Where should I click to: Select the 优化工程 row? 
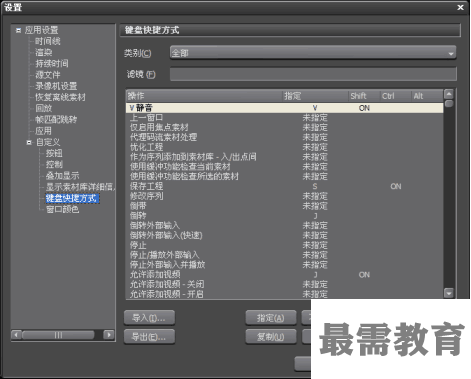click(285, 147)
